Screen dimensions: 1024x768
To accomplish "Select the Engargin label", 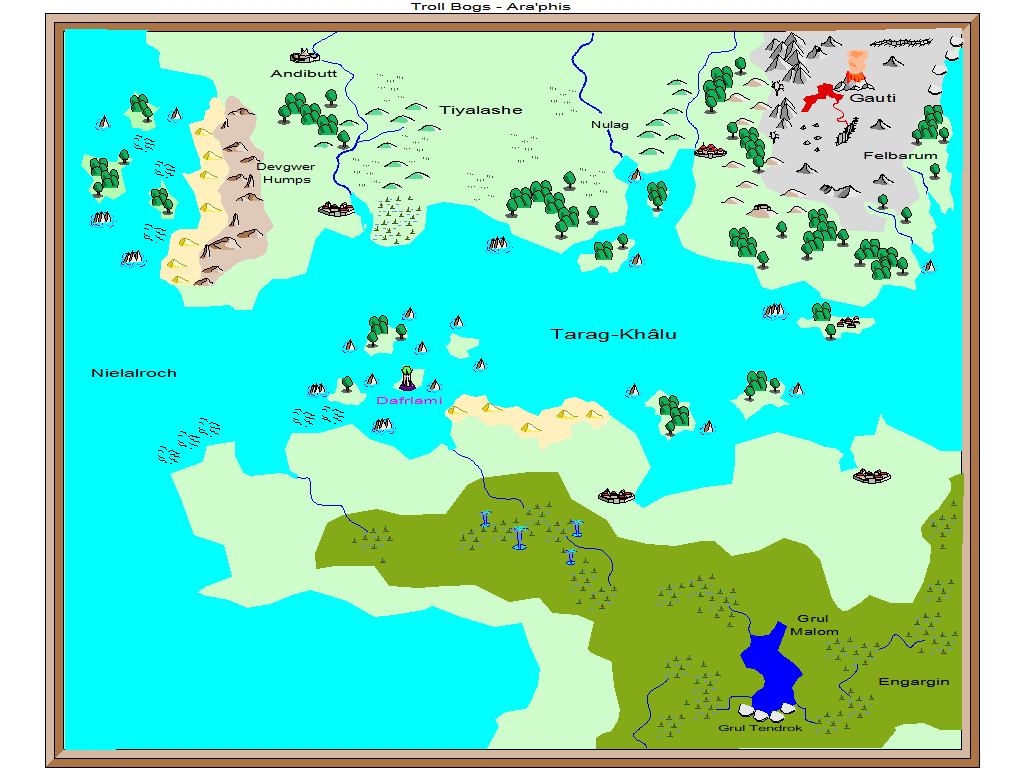I will point(914,682).
